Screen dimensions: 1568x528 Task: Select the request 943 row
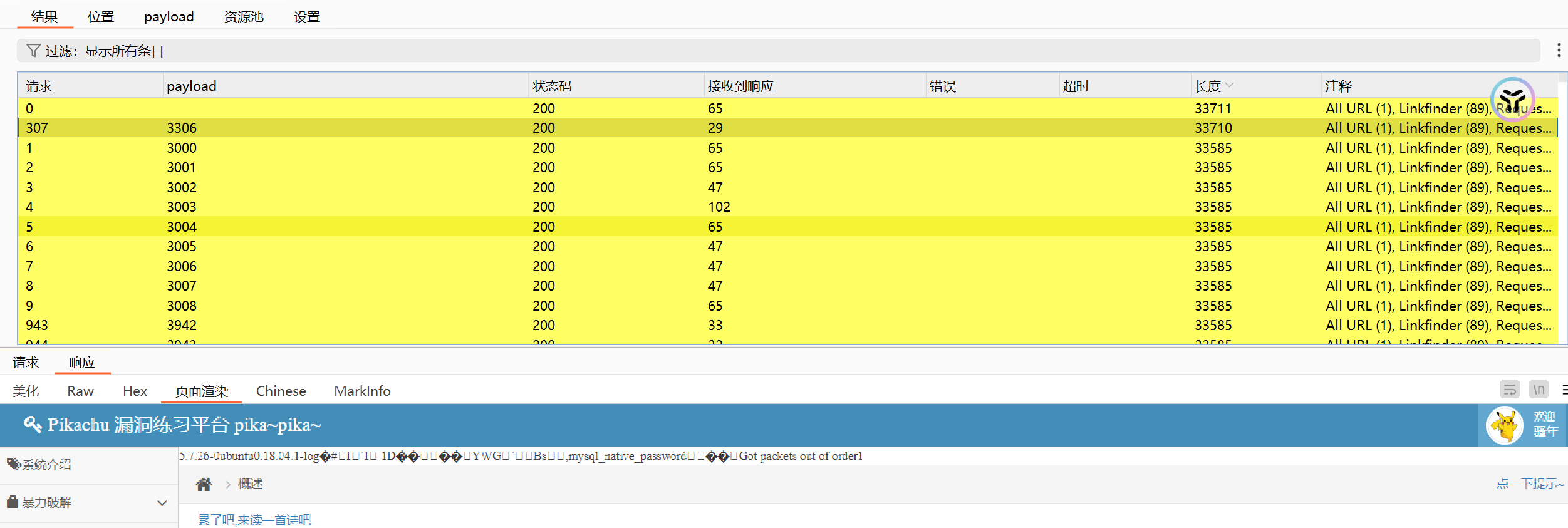click(37, 325)
